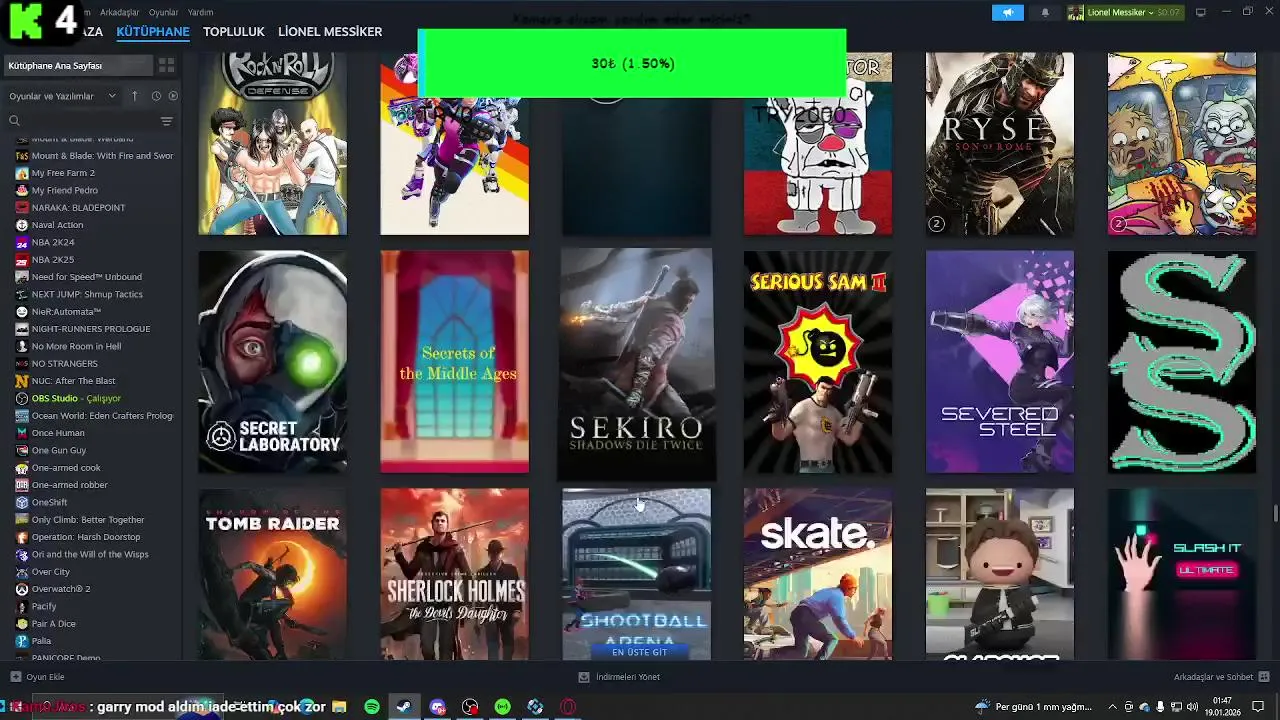Screen dimensions: 1280x720
Task: Toggle library grid view icon
Action: [166, 65]
